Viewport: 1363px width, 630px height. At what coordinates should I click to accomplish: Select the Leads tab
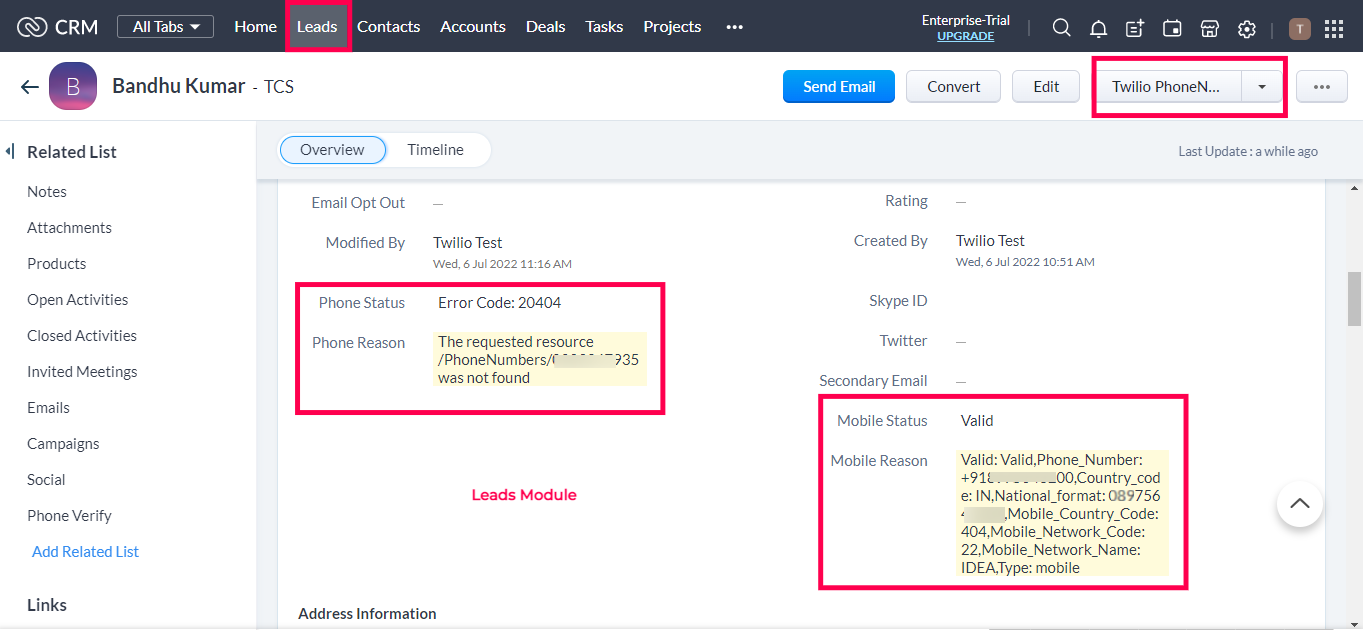tap(317, 27)
